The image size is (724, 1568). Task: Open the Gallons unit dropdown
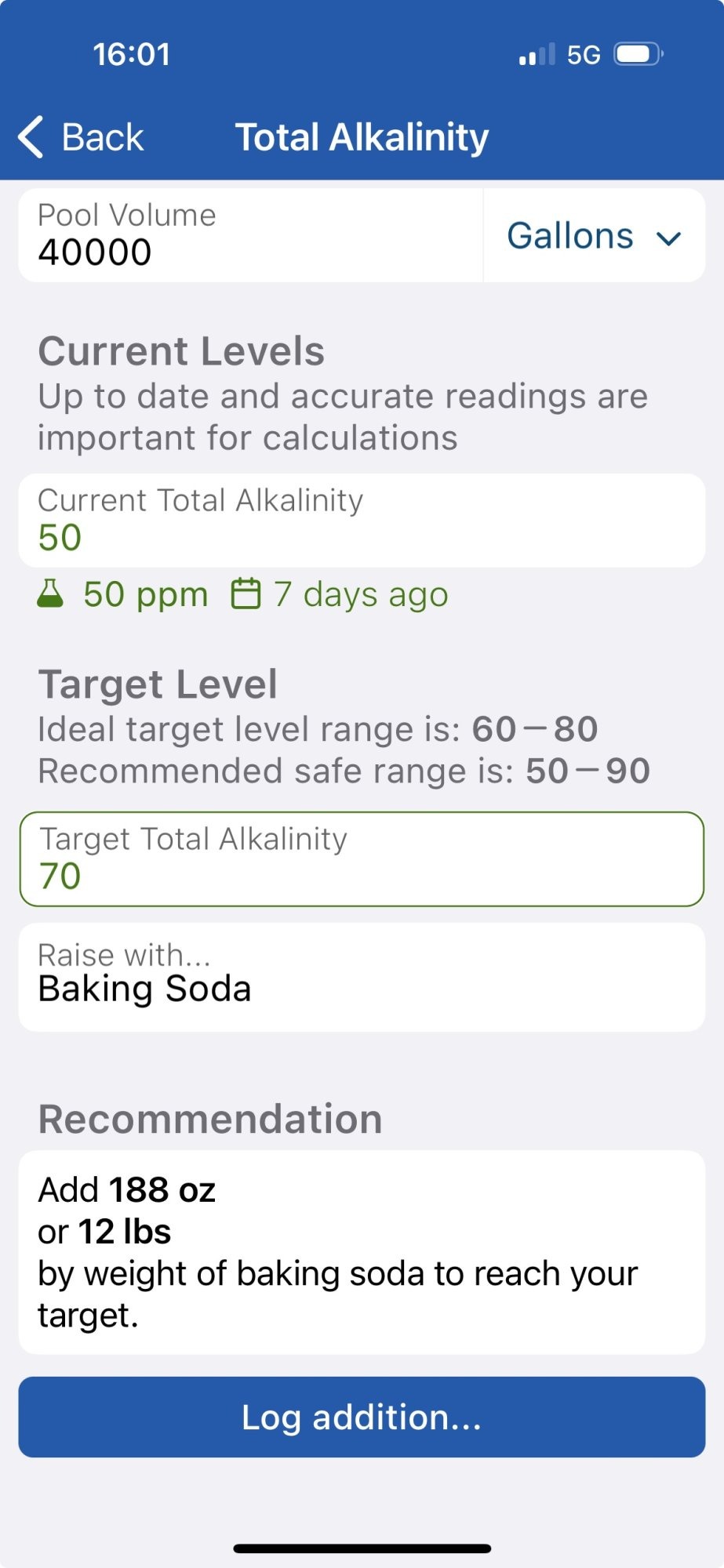(594, 235)
